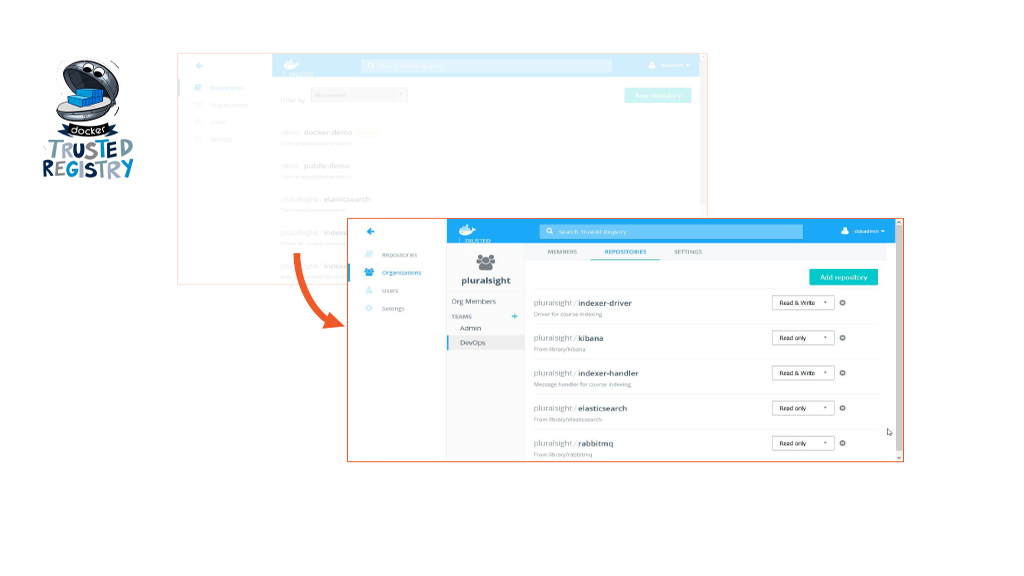The width and height of the screenshot is (1024, 576).
Task: Switch to the top Settings tab
Action: [x=687, y=252]
